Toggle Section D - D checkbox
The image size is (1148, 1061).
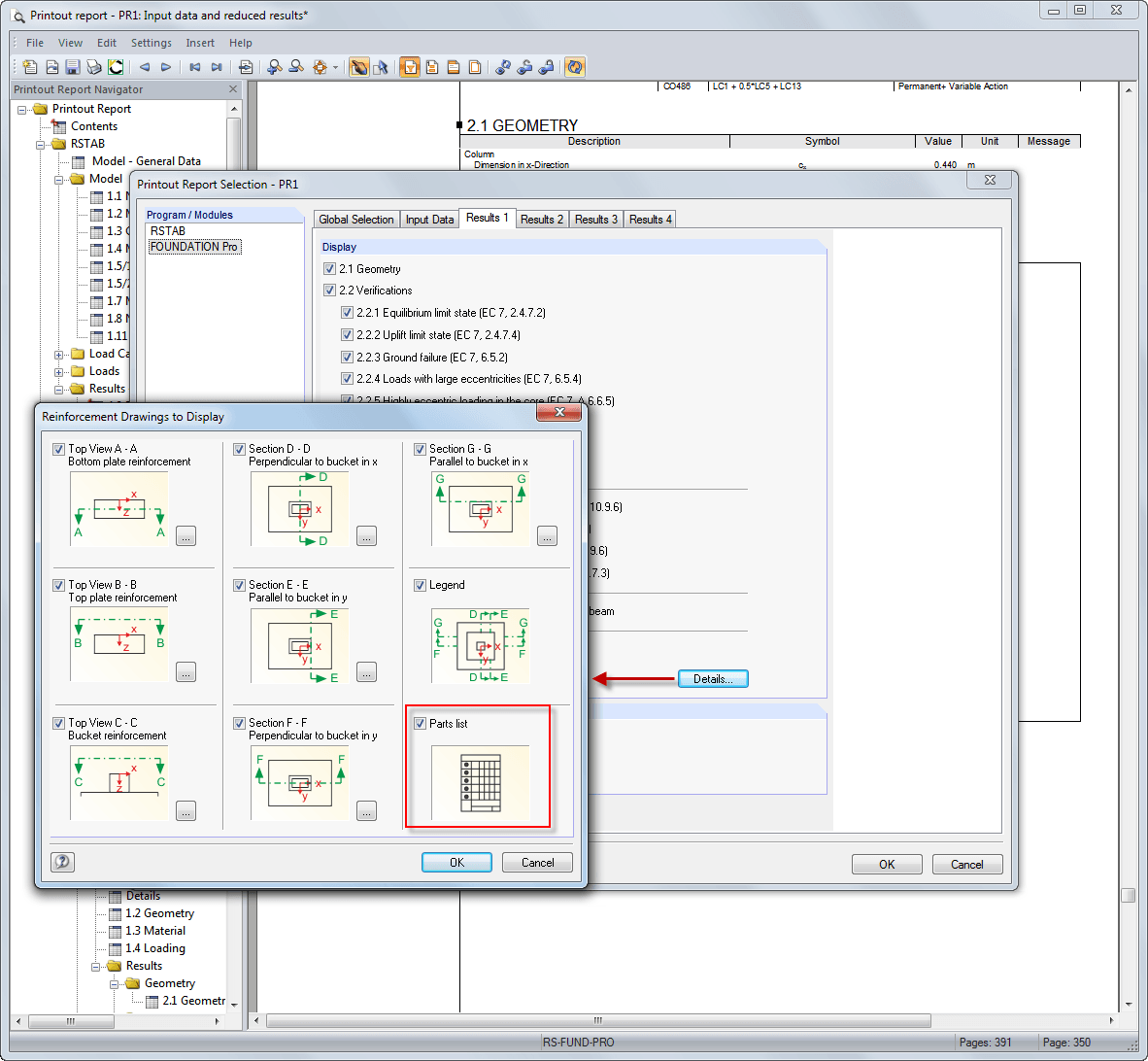240,449
